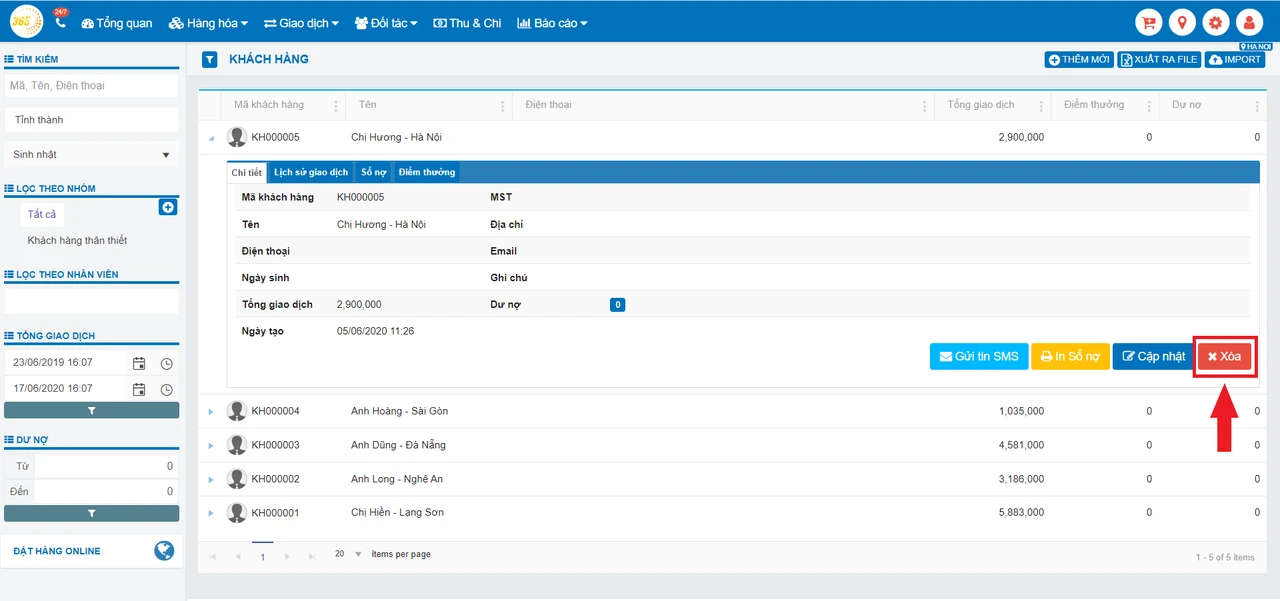Viewport: 1280px width, 601px height.
Task: Open time picker for 23/06/2019 date
Action: tap(167, 363)
